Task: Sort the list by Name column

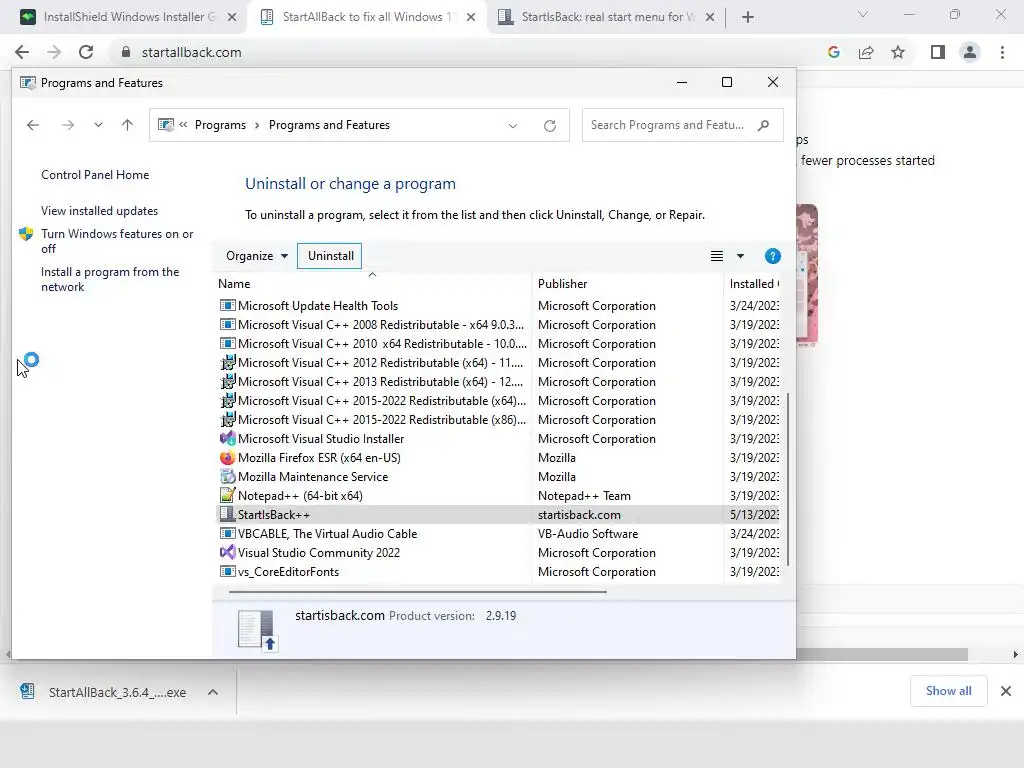Action: coord(372,283)
